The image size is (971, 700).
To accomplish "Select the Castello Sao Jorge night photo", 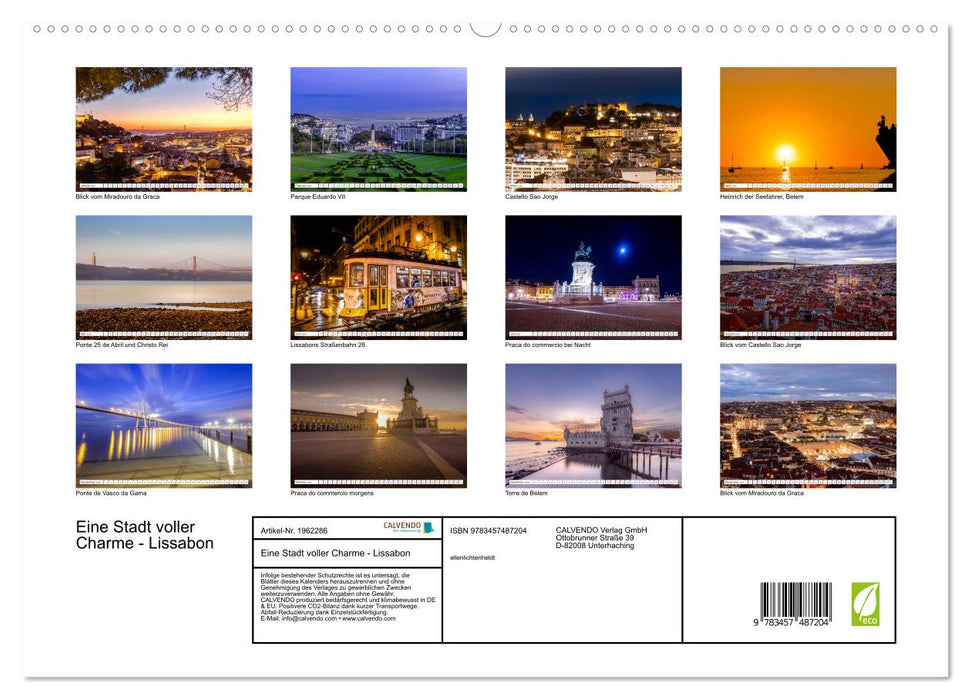I will click(x=593, y=128).
